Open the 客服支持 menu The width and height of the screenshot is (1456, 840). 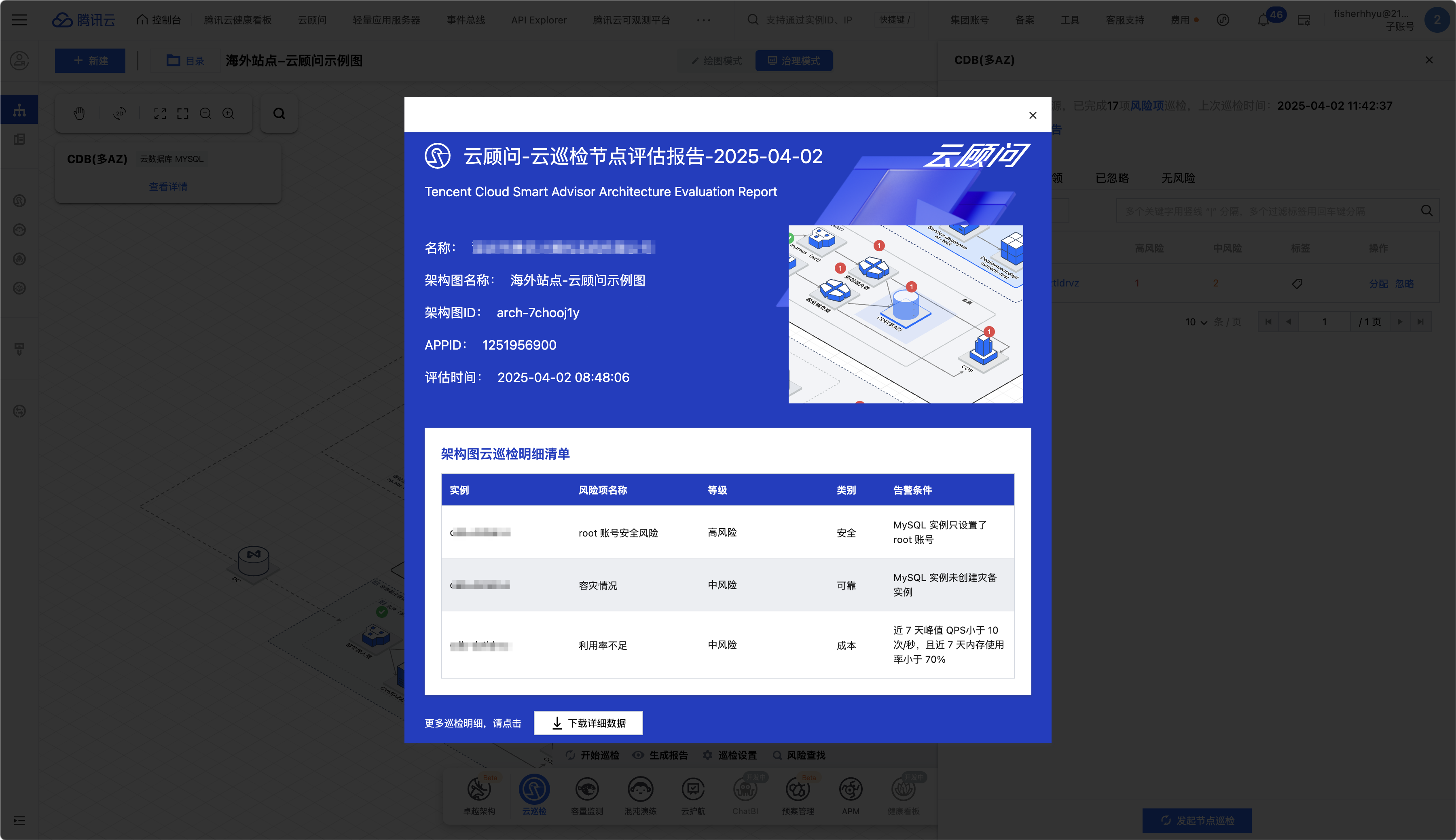coord(1124,19)
